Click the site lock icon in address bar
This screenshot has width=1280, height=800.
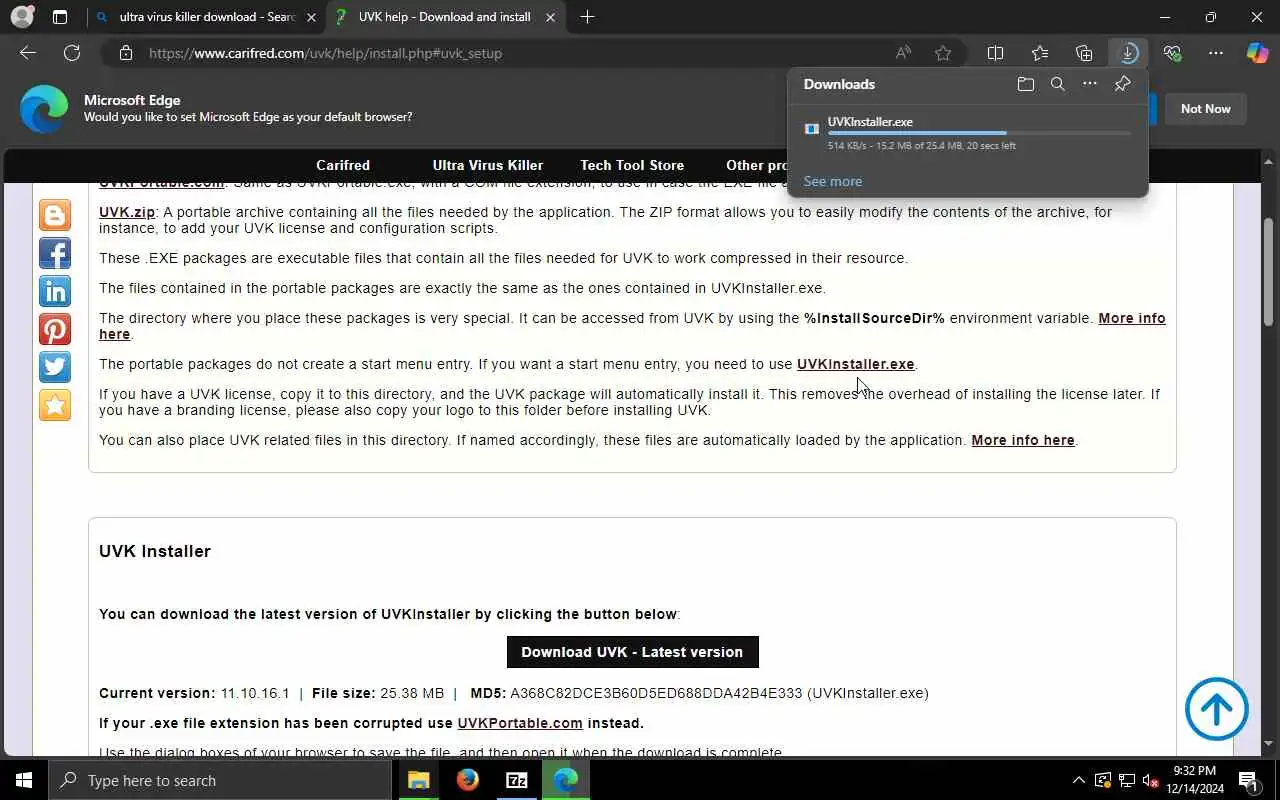(x=126, y=53)
